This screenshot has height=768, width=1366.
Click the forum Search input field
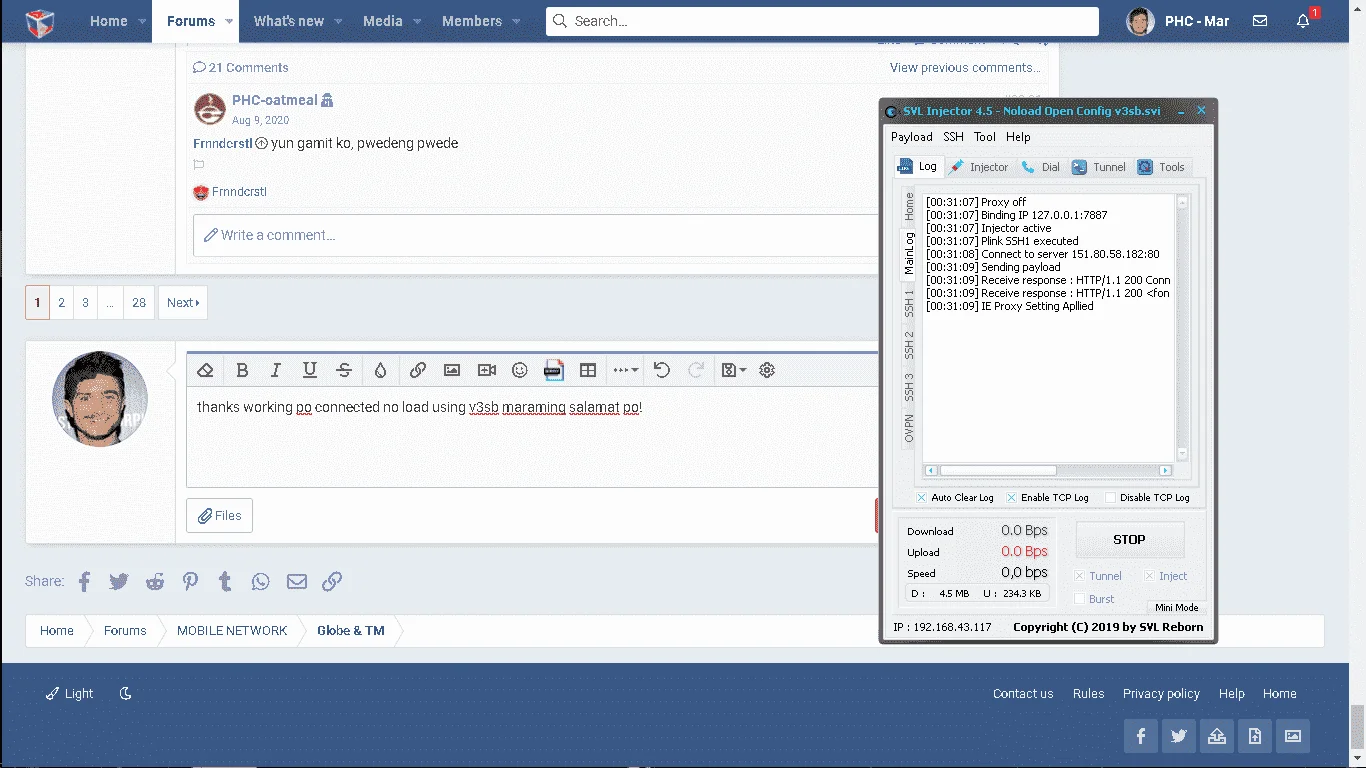coord(822,21)
